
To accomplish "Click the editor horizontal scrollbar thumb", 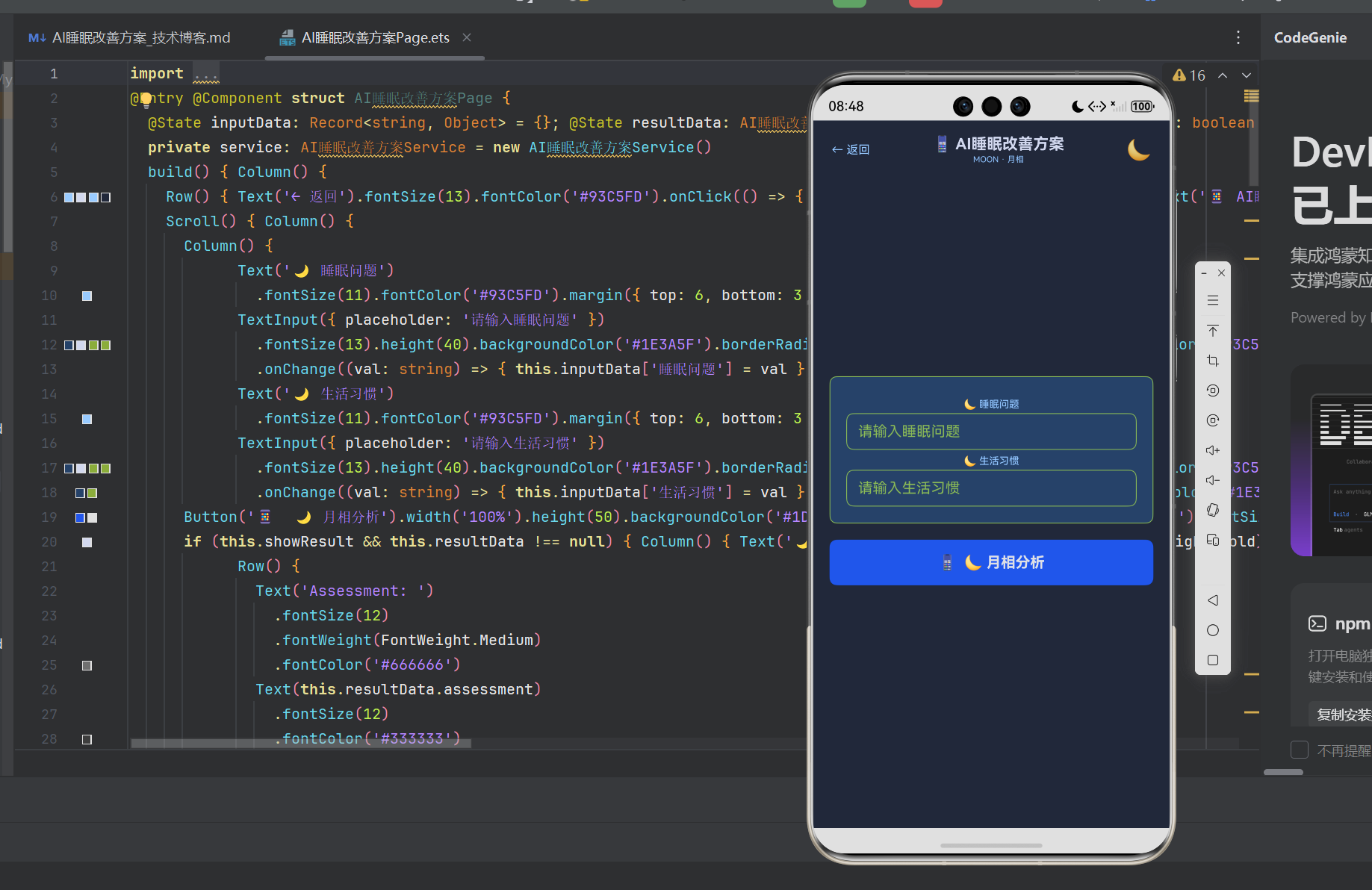I will [301, 743].
